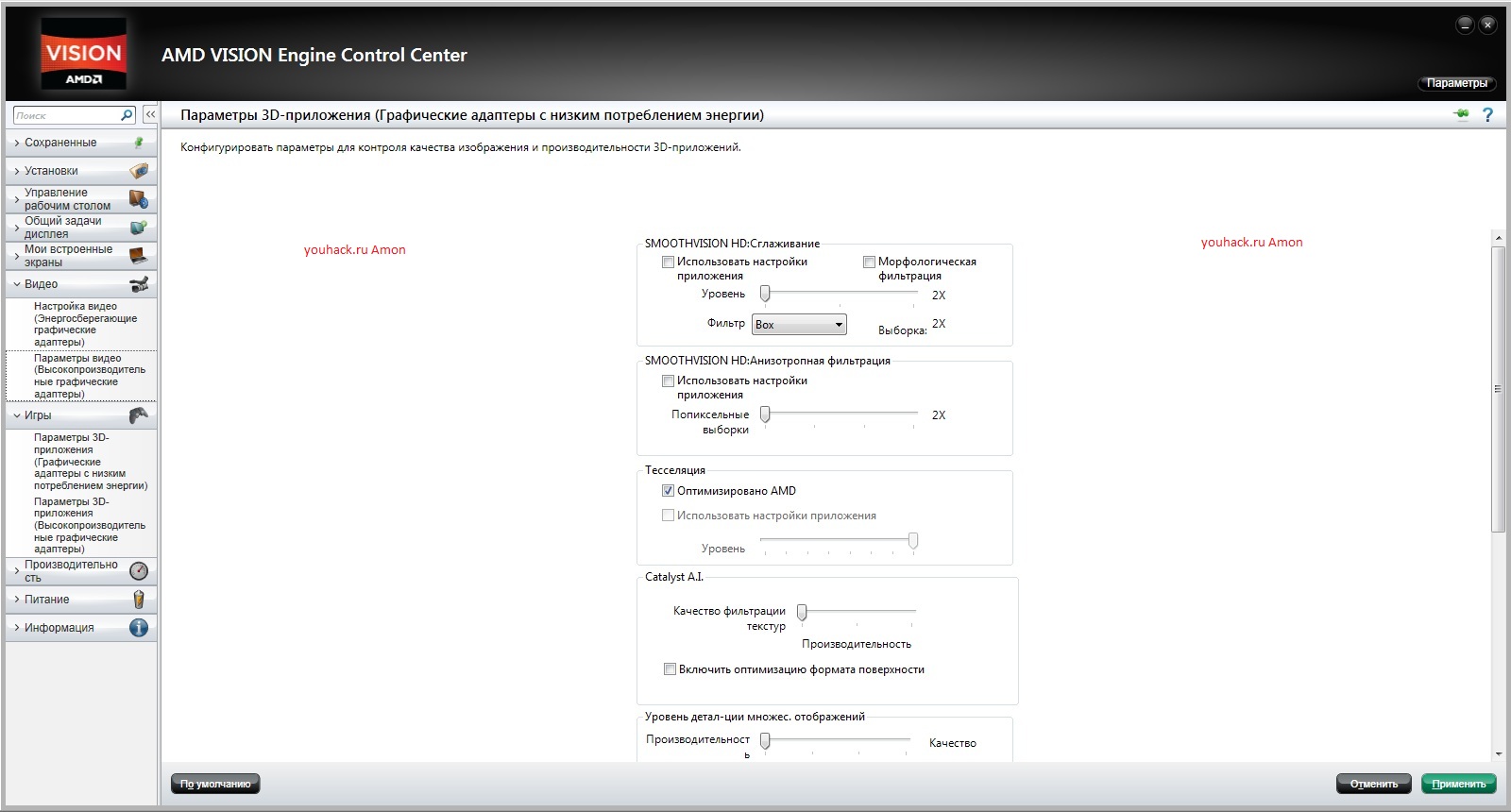Open the Фильтр Box dropdown
The height and width of the screenshot is (812, 1511).
[x=799, y=325]
